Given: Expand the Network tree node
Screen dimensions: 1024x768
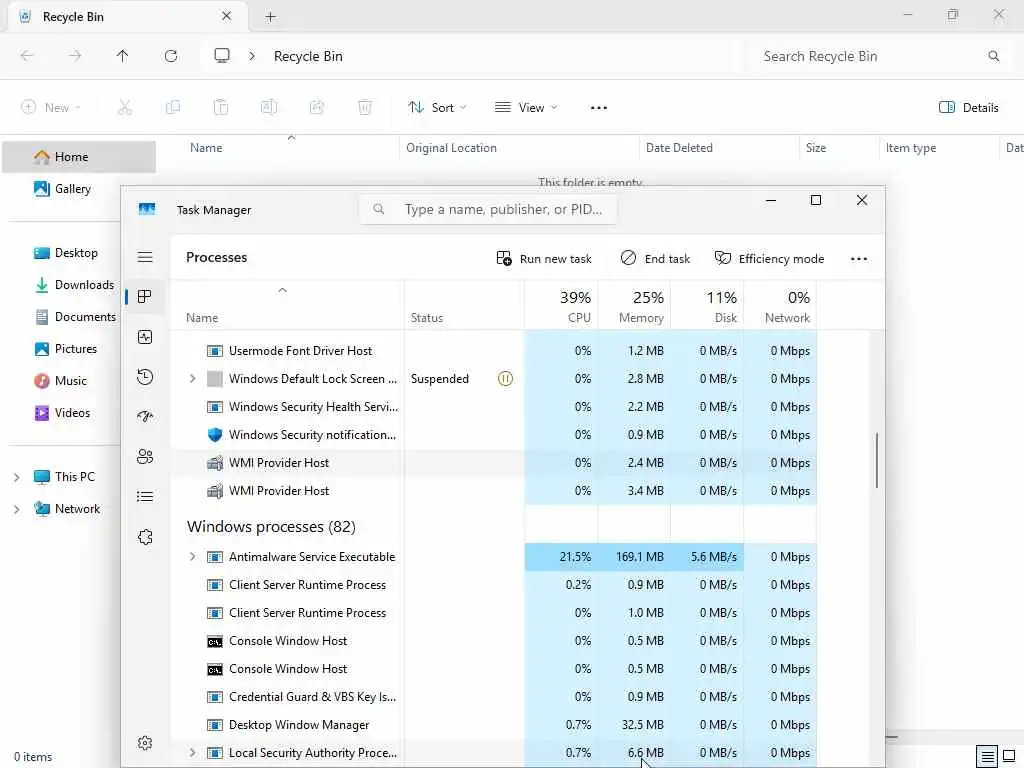Looking at the screenshot, I should (16, 509).
